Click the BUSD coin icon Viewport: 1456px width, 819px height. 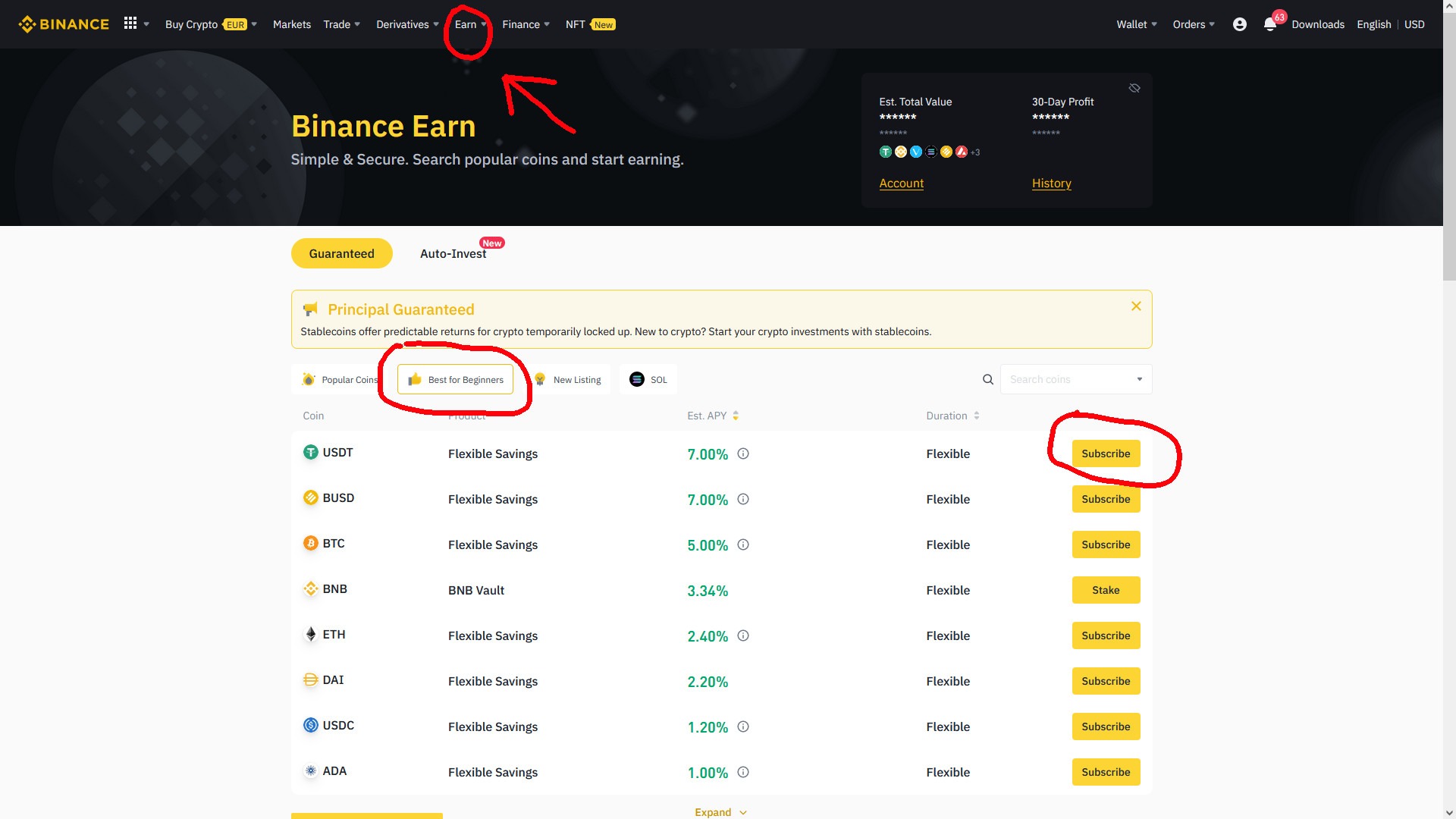pos(311,498)
